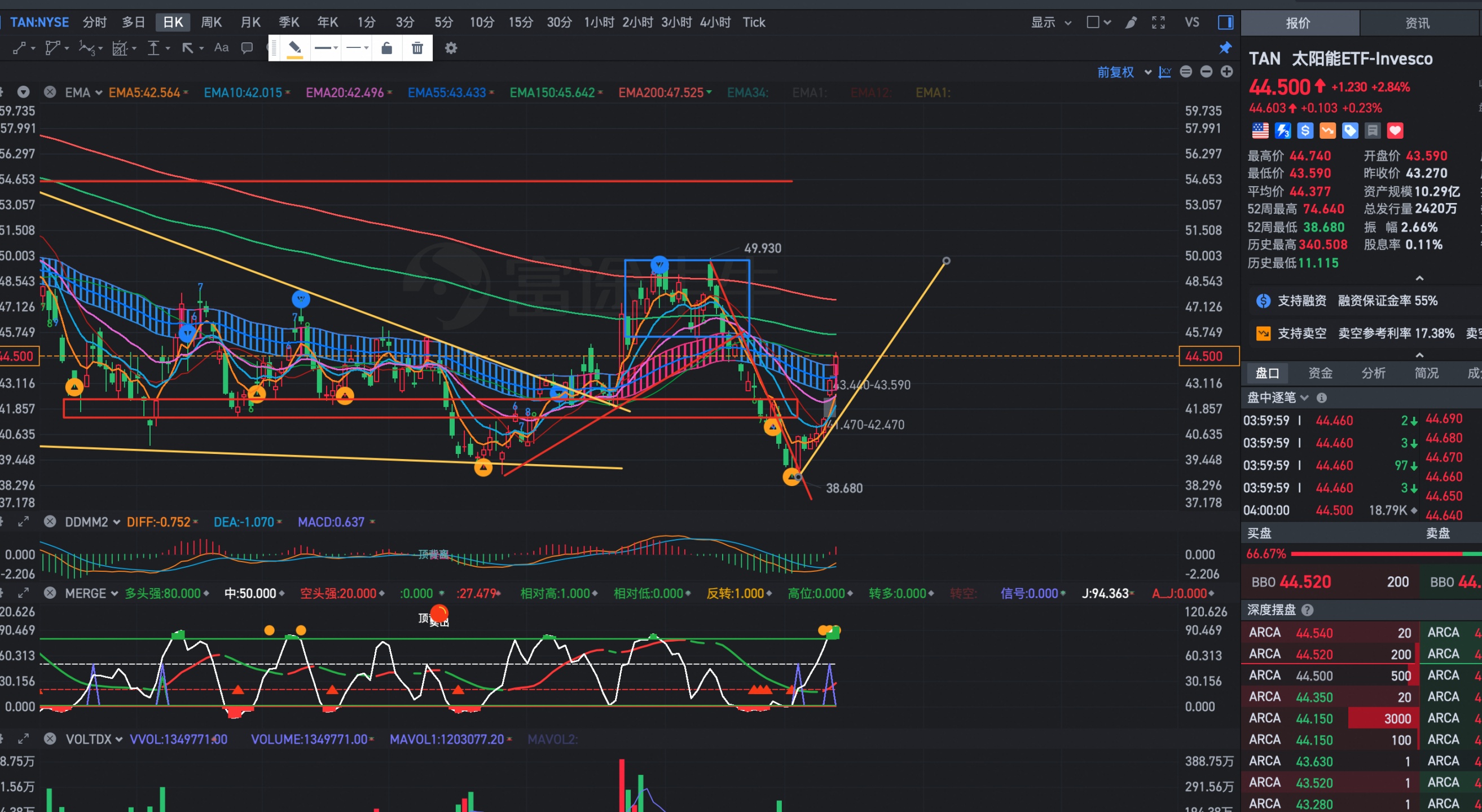Screen dimensions: 1482x812
Task: Open the 资金 capital flow tab
Action: pyautogui.click(x=1320, y=373)
